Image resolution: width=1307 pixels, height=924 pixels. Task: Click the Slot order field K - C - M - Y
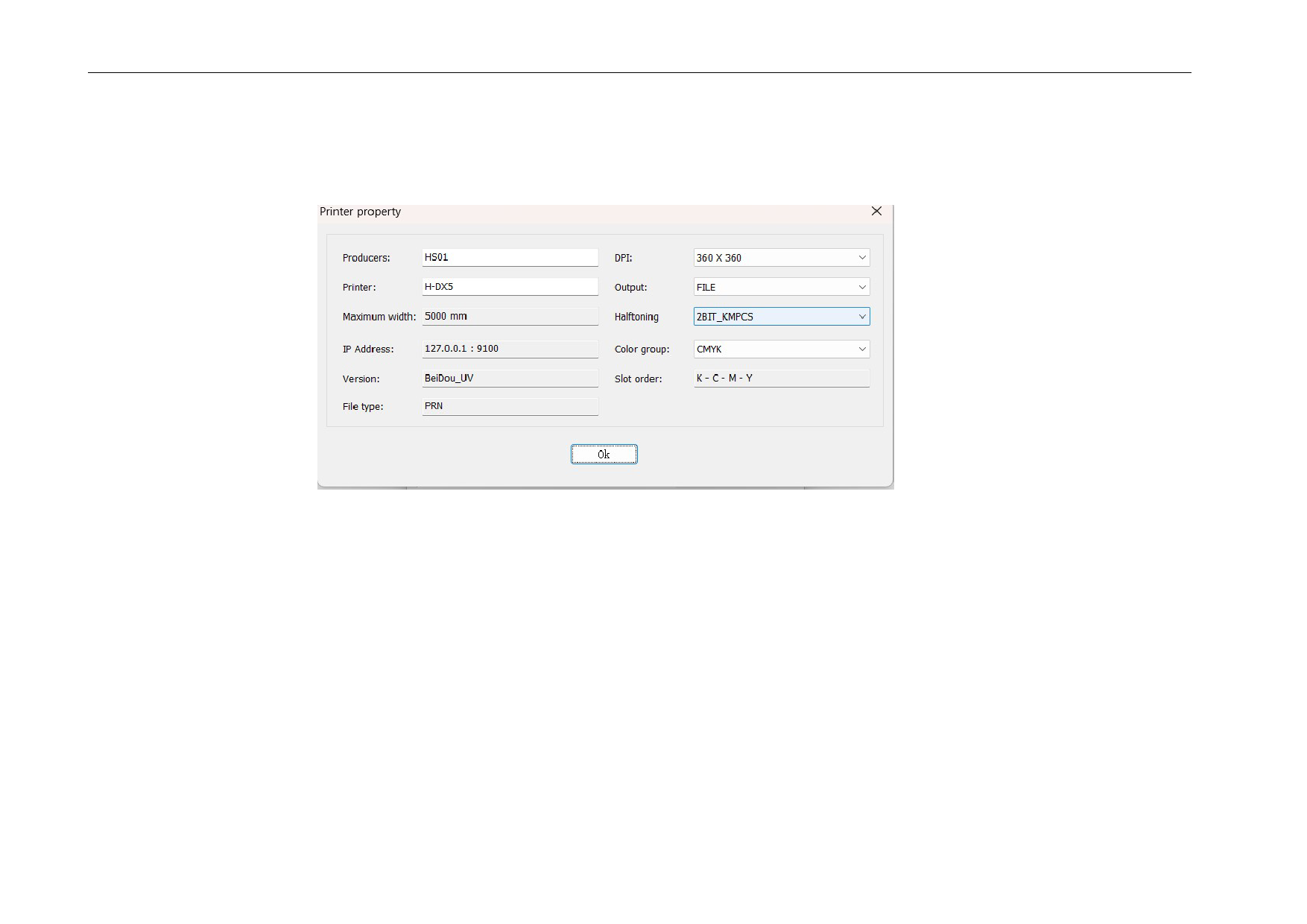coord(781,379)
